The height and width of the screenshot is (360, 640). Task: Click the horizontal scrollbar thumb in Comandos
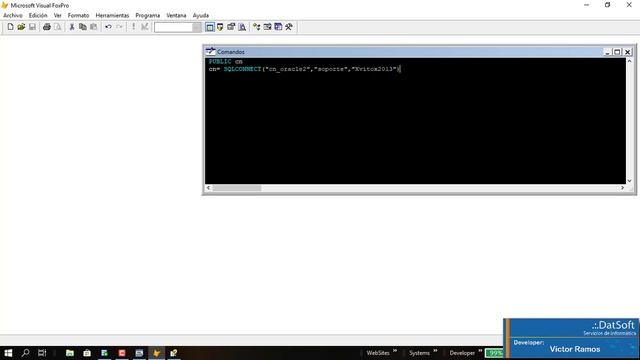(237, 188)
